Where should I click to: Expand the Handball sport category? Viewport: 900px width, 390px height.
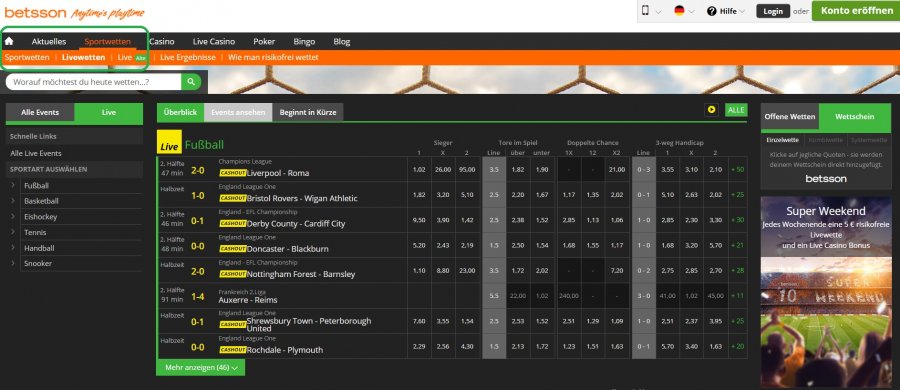click(13, 248)
